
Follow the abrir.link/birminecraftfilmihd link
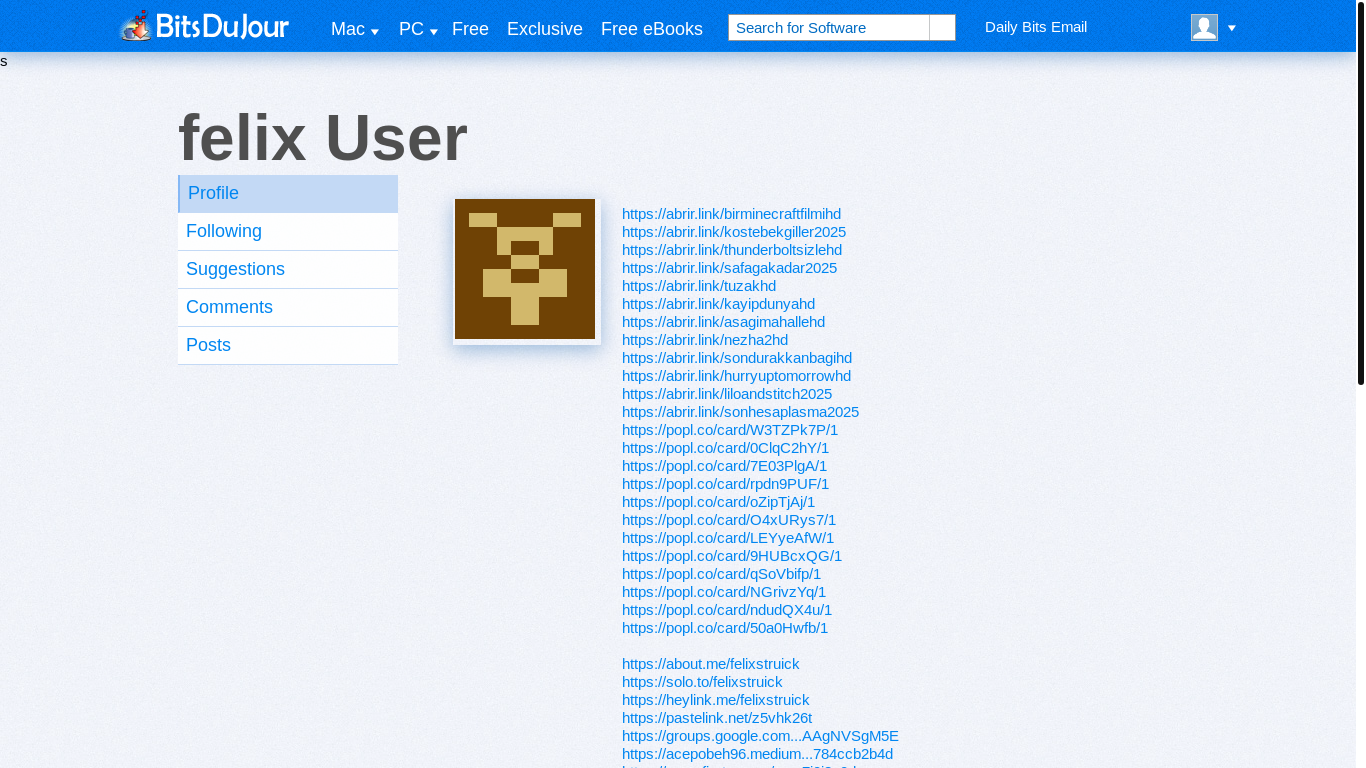coord(731,214)
